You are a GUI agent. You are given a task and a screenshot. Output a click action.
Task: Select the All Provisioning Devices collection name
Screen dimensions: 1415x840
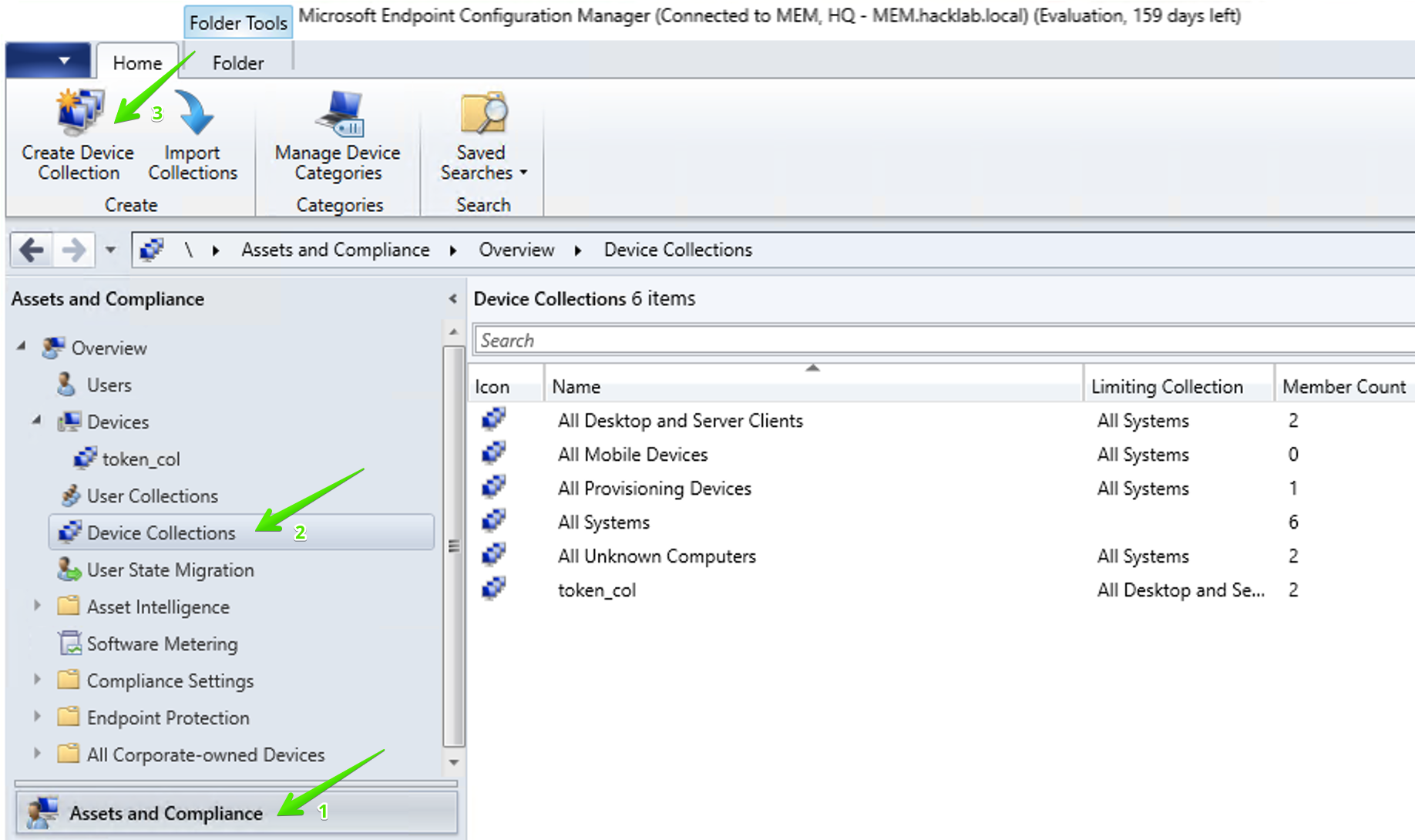click(654, 488)
